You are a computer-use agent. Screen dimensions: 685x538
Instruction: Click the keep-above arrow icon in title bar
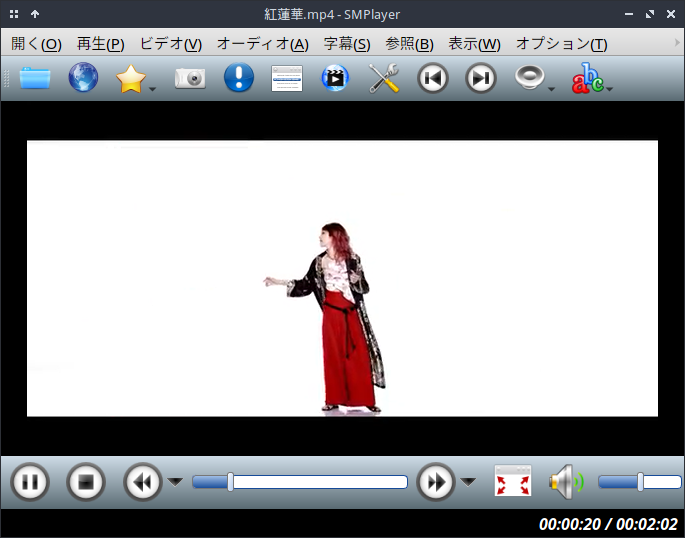click(35, 14)
